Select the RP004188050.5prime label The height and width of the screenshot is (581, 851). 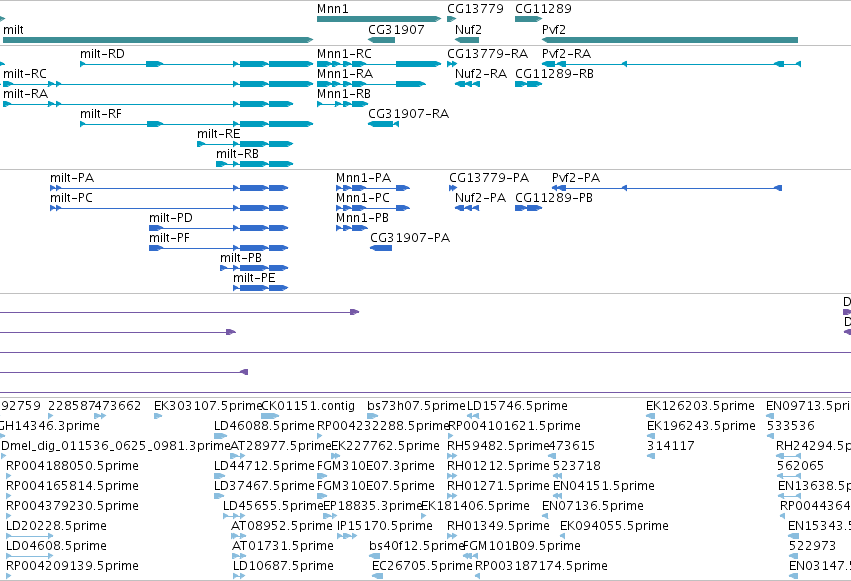[72, 466]
